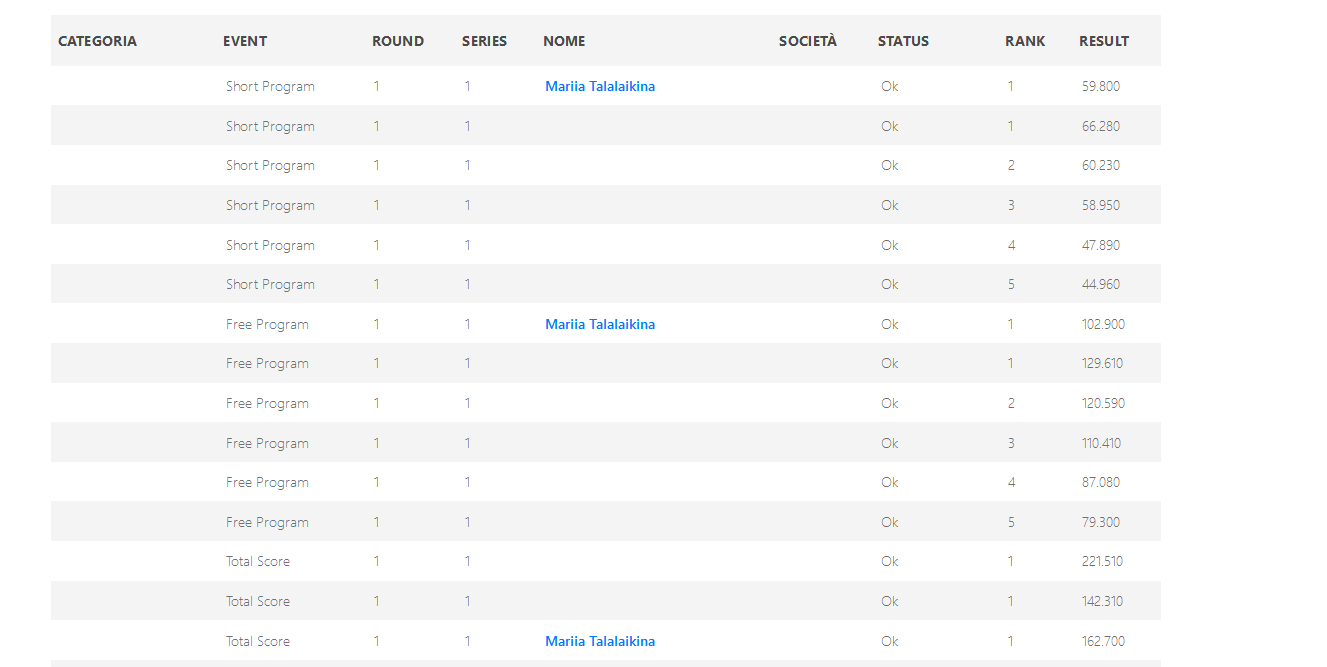Viewport: 1327px width, 667px height.
Task: Select the Total Score result 221.510
Action: (1103, 561)
